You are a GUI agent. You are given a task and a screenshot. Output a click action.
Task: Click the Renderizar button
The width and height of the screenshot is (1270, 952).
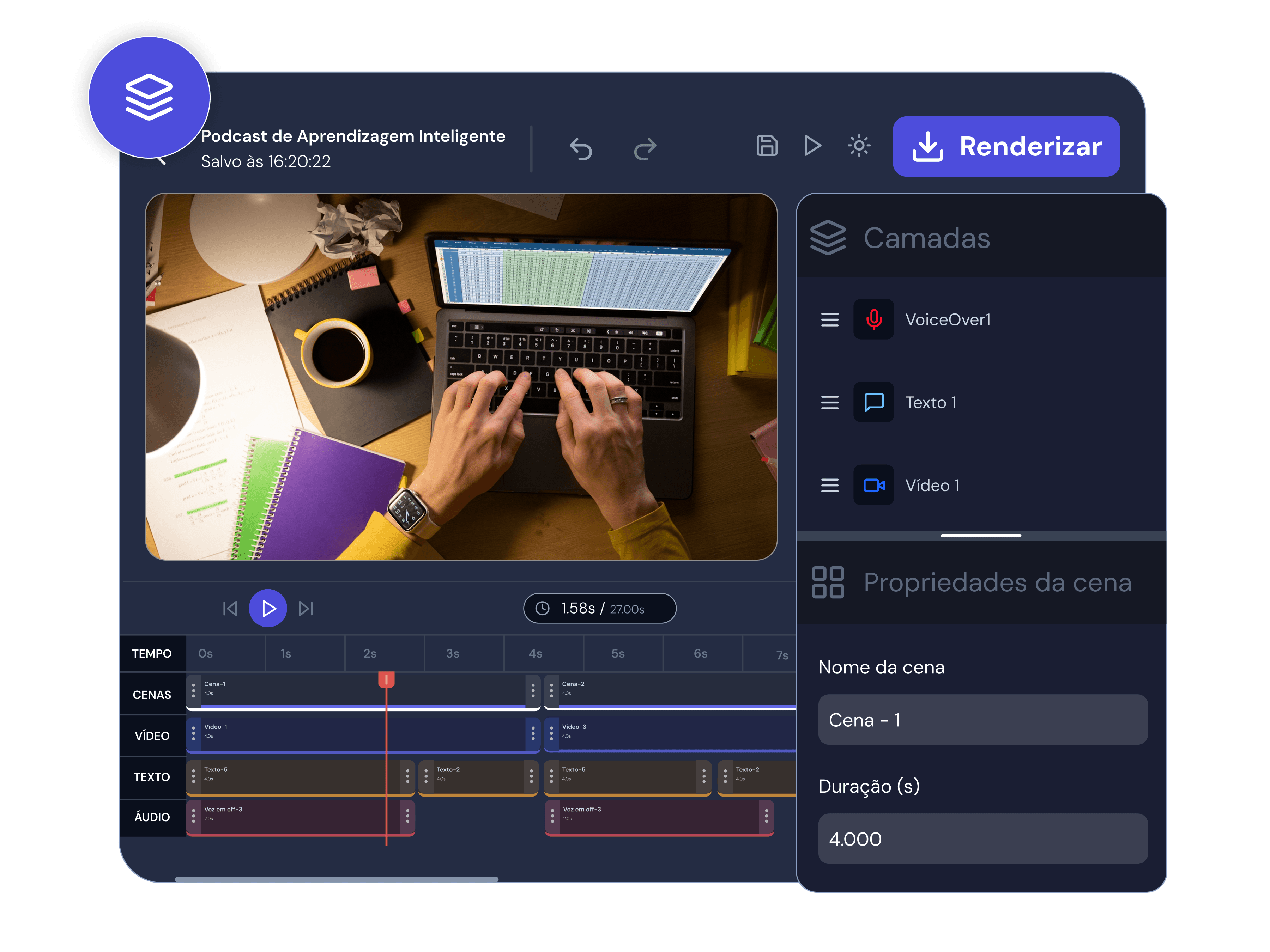point(1006,146)
